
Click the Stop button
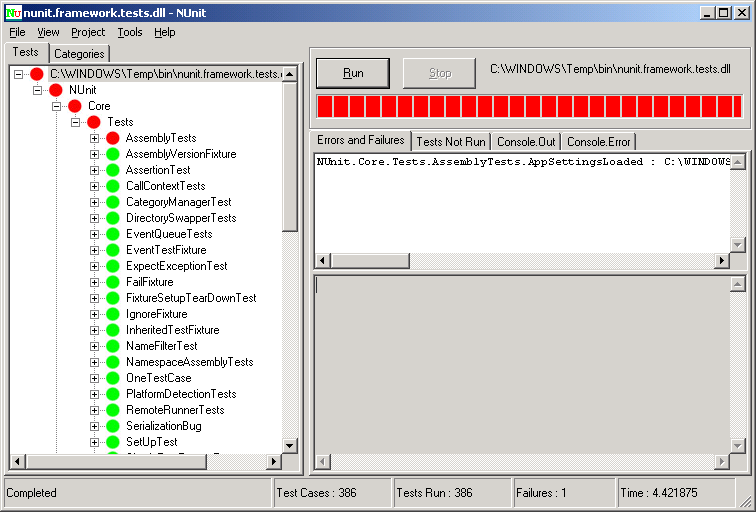[439, 73]
